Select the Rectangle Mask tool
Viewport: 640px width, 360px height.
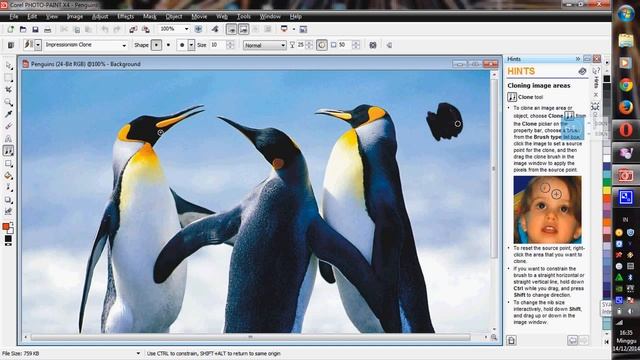pos(9,78)
